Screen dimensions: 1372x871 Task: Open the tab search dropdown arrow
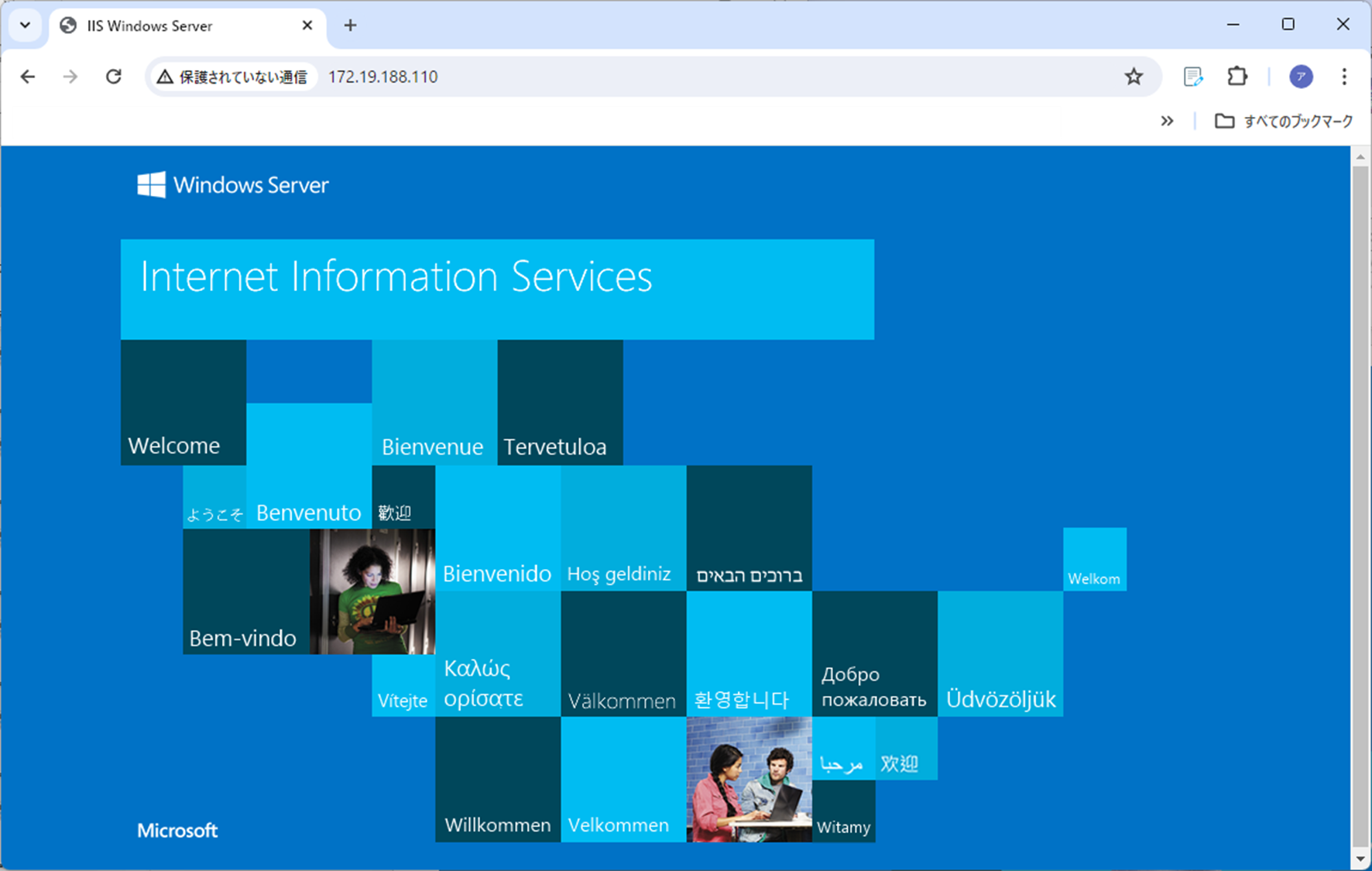[x=25, y=26]
